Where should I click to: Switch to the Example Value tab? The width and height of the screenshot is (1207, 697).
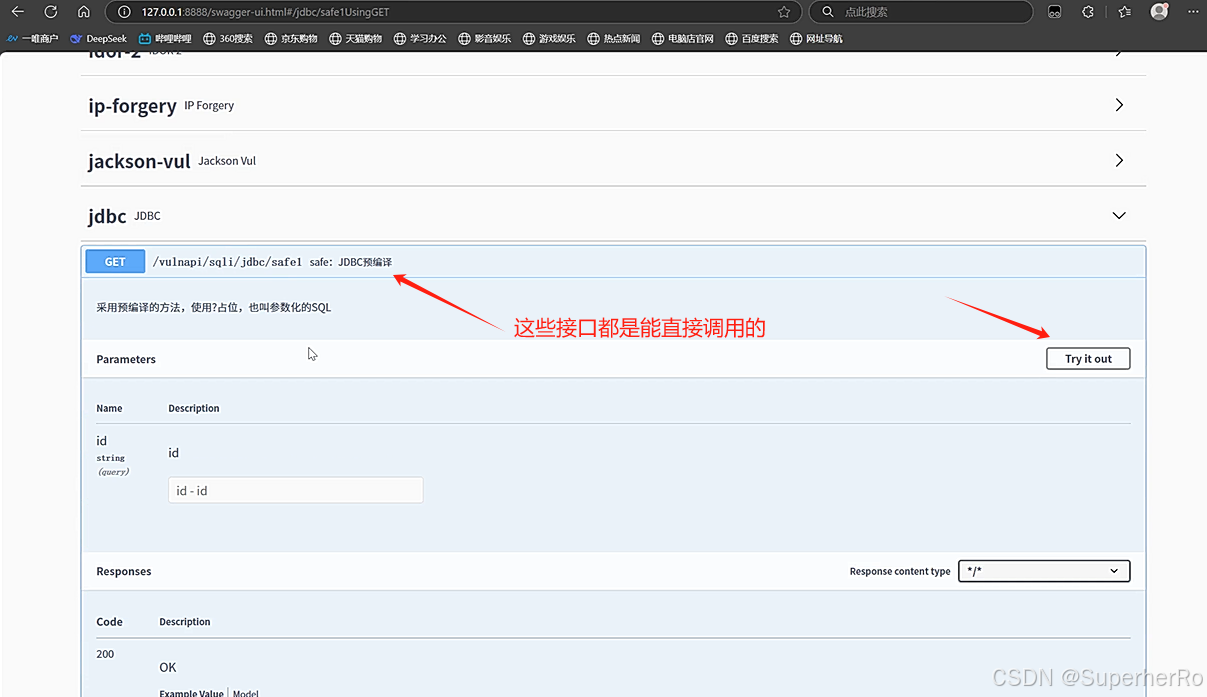coord(191,692)
